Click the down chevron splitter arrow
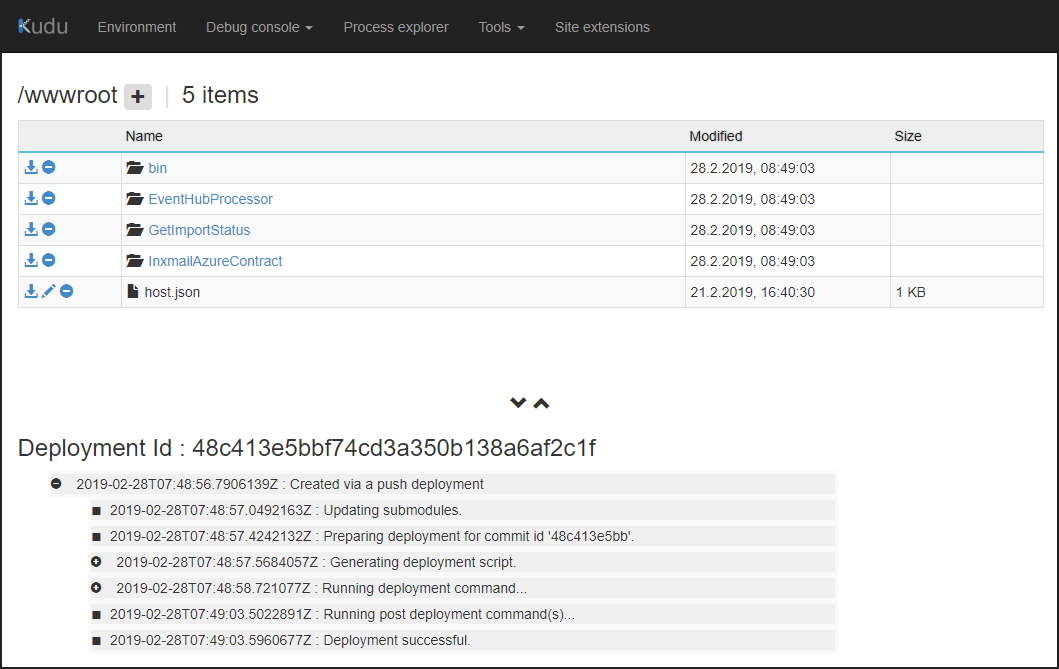 [518, 403]
